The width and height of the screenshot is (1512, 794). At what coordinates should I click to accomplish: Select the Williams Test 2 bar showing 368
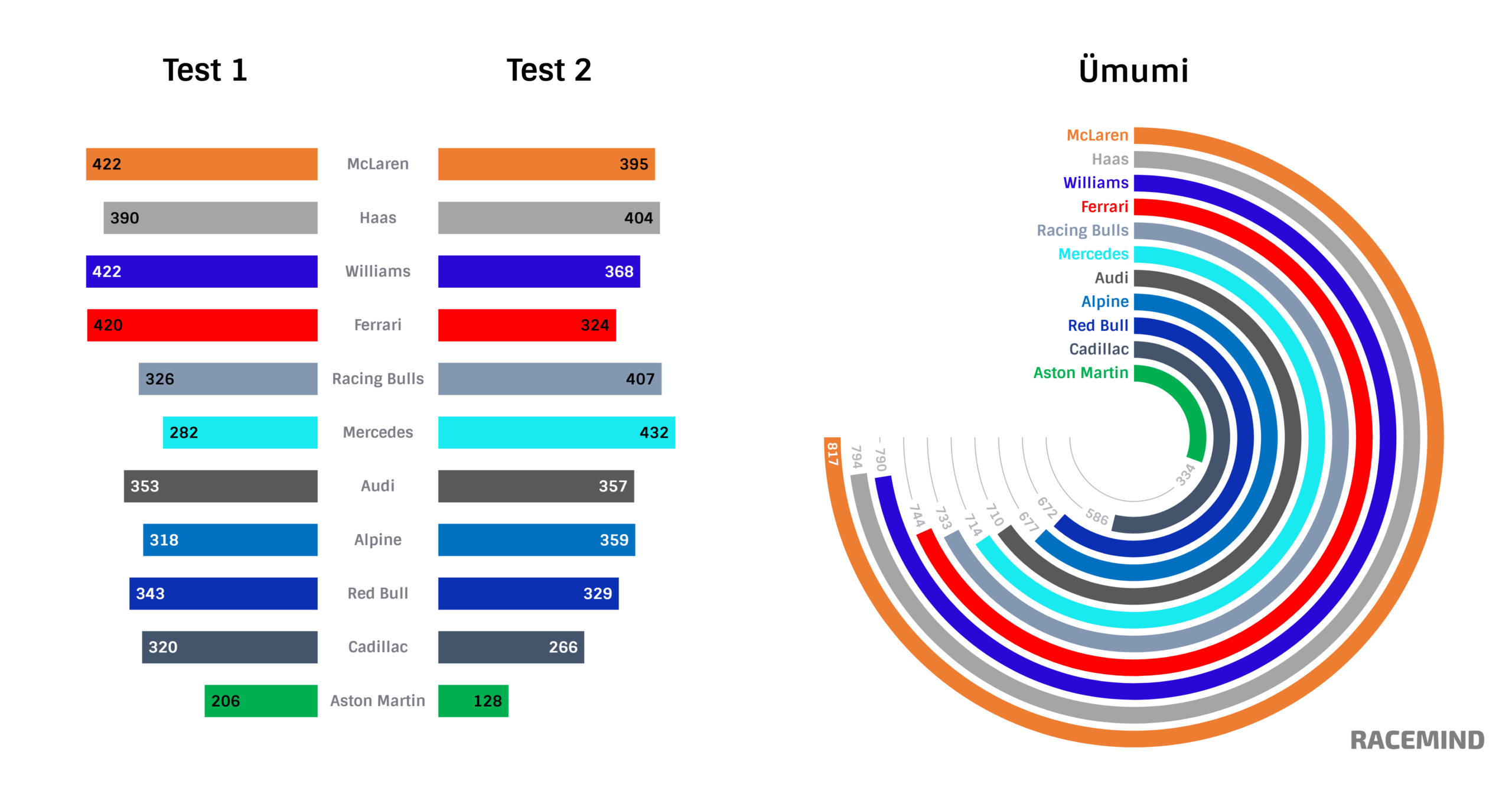(539, 272)
